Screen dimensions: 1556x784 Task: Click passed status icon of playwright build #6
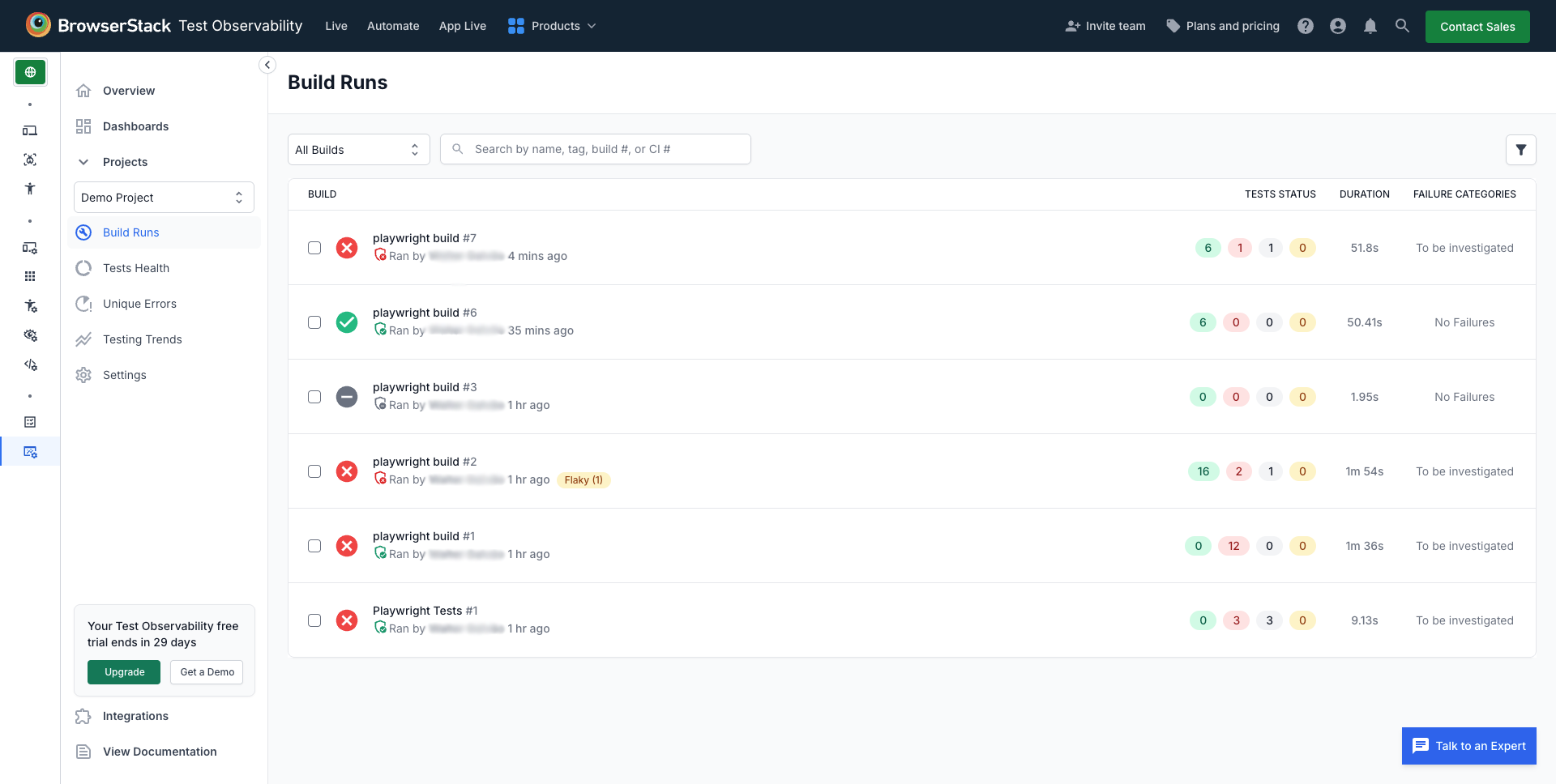[x=347, y=322]
